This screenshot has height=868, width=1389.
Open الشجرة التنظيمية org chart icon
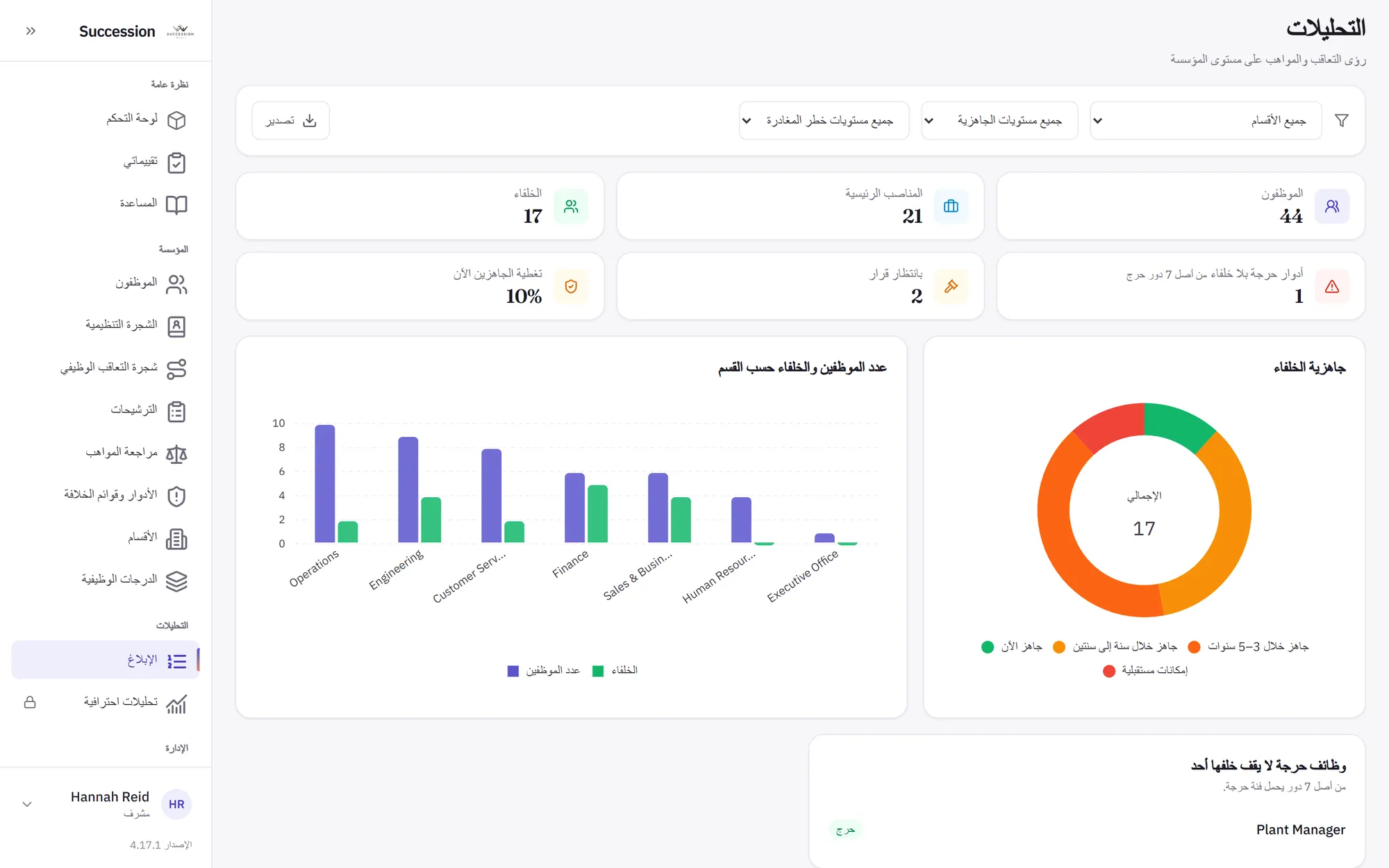click(176, 326)
